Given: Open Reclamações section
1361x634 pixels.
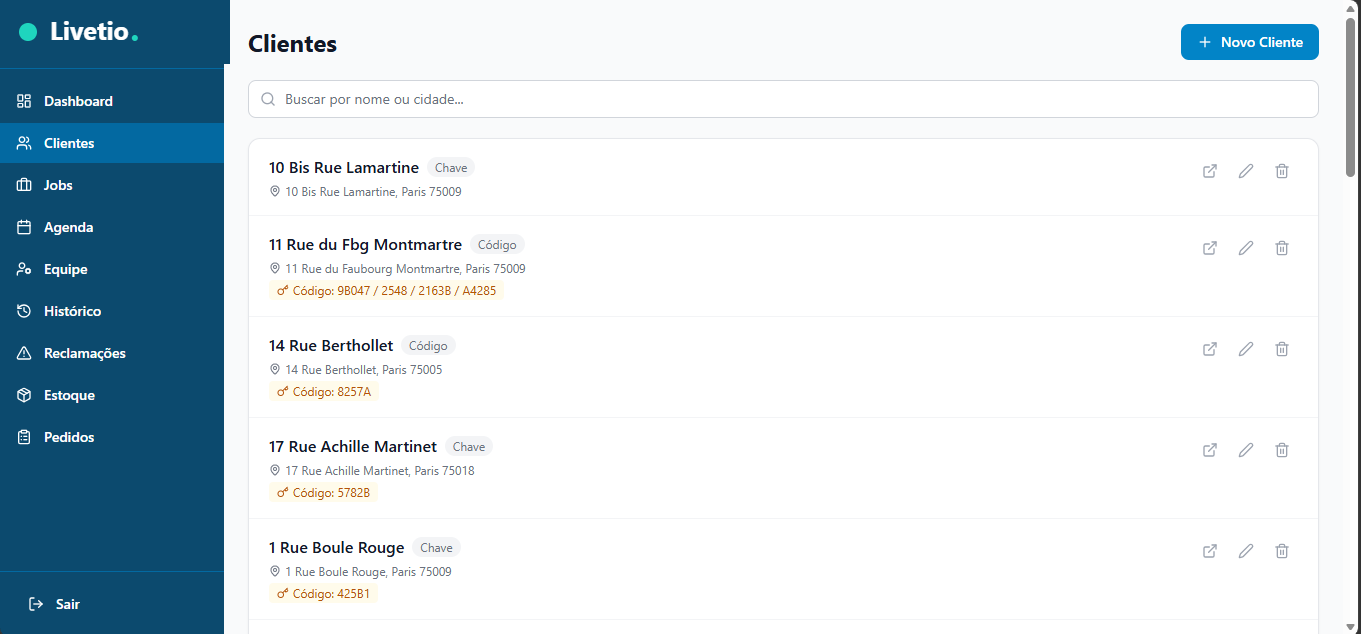Looking at the screenshot, I should [x=112, y=353].
